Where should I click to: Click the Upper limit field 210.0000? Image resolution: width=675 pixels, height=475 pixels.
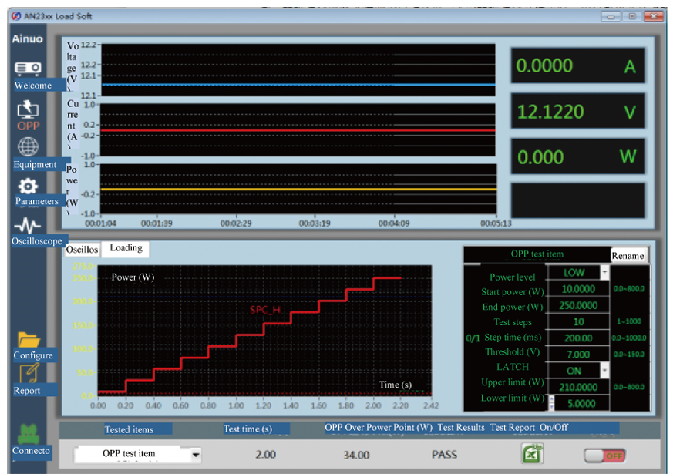(x=578, y=387)
